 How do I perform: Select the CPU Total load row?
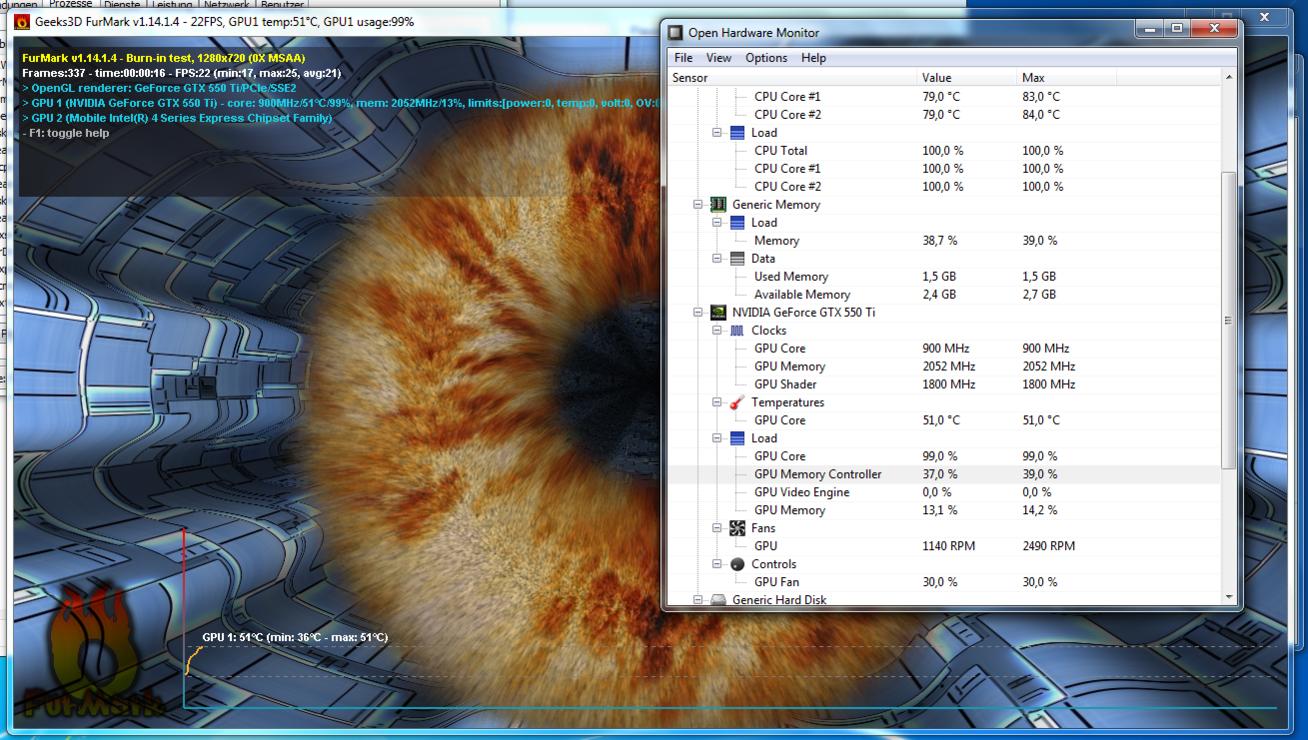(x=943, y=150)
